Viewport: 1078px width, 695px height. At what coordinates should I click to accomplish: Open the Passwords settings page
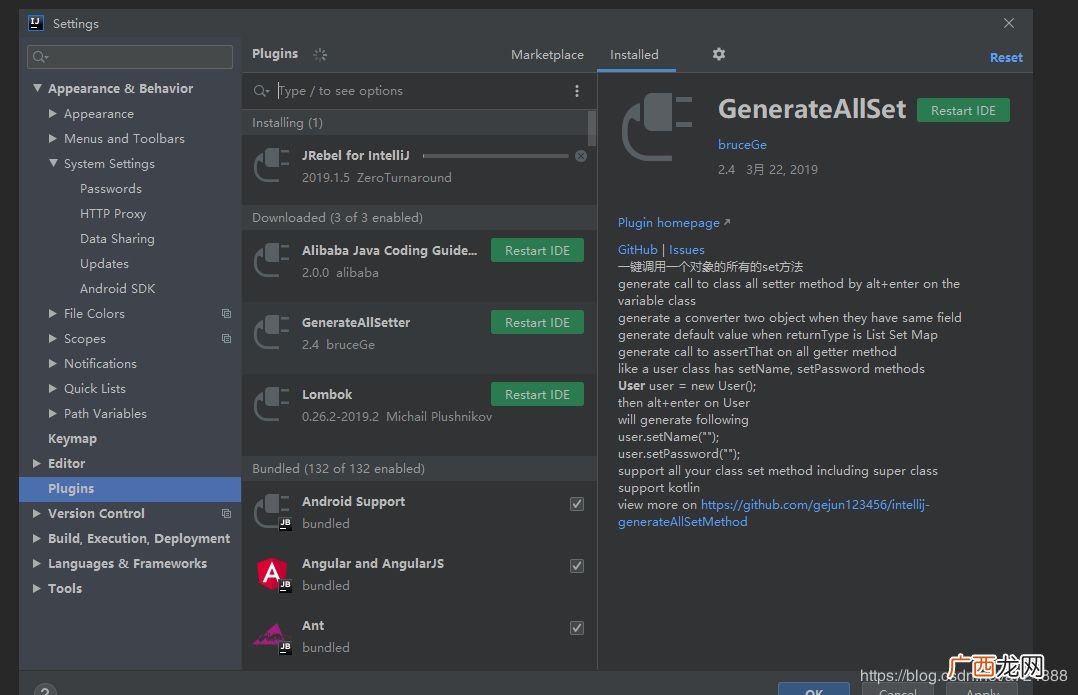pyautogui.click(x=111, y=188)
